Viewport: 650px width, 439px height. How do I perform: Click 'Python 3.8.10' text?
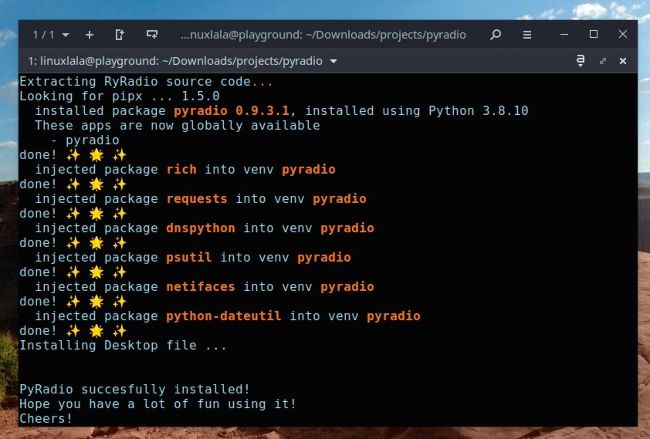[x=478, y=111]
